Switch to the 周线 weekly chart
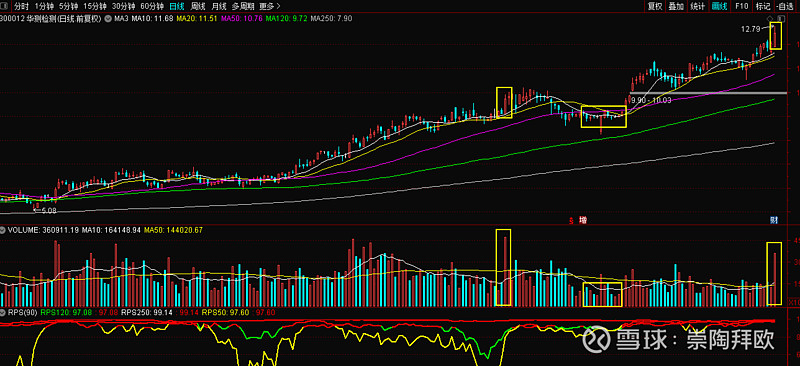 point(198,6)
